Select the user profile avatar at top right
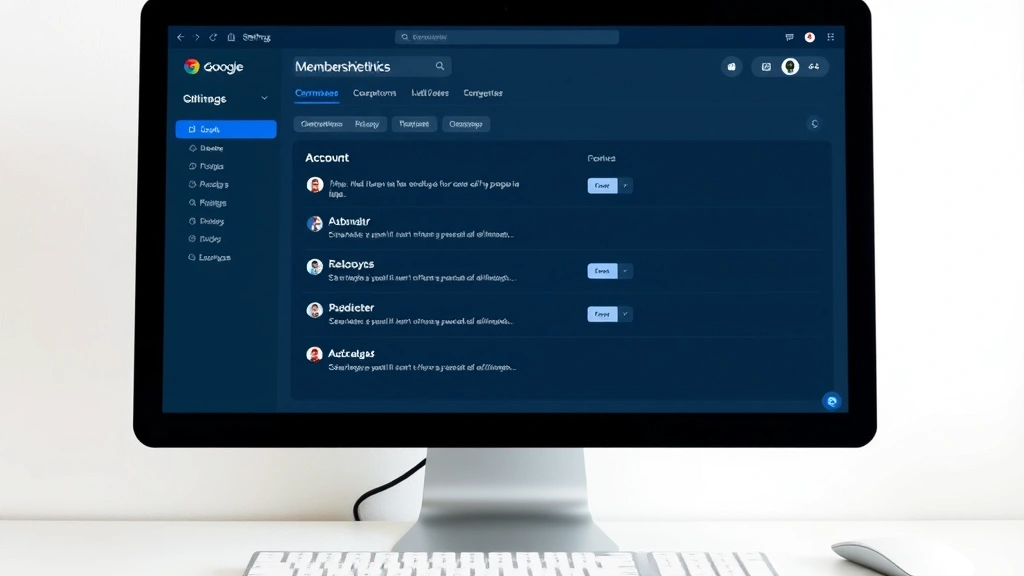The image size is (1024, 576). (790, 66)
